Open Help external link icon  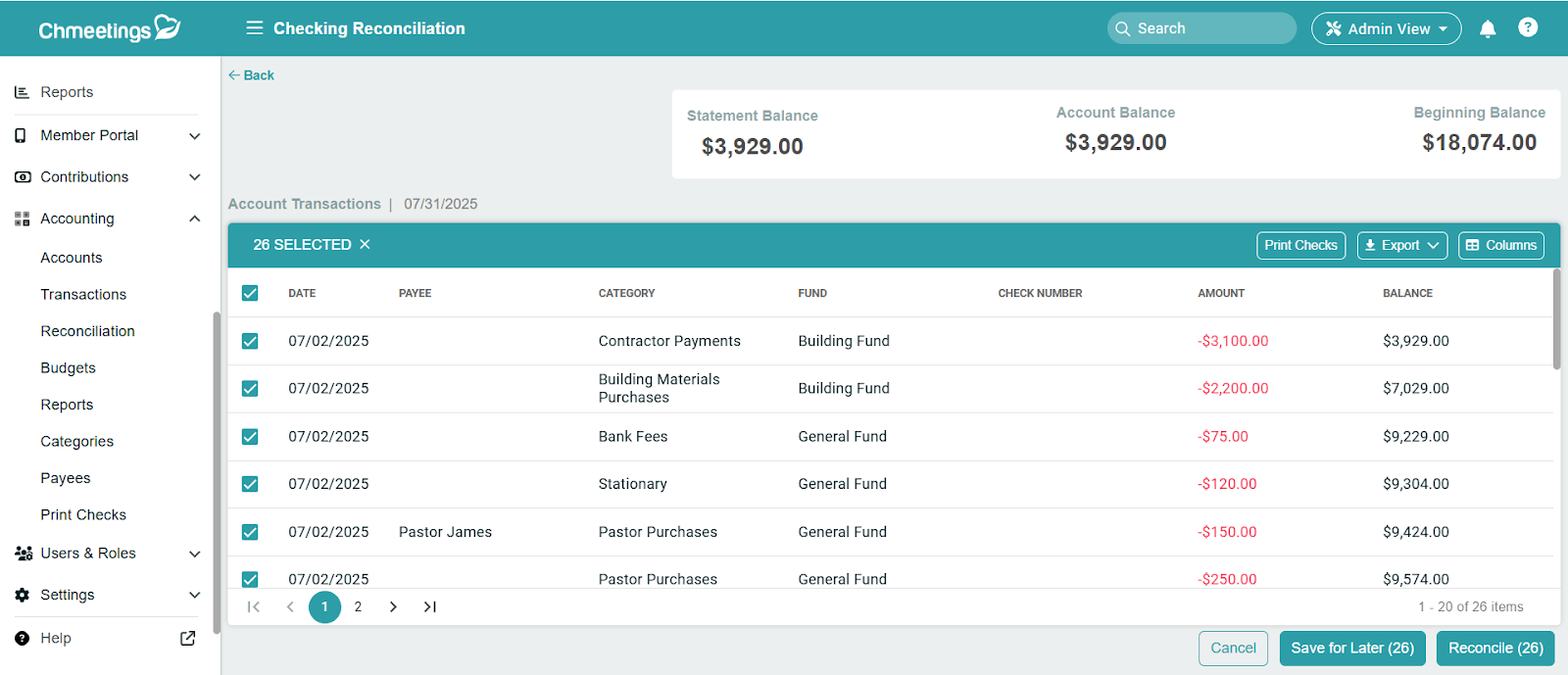188,639
